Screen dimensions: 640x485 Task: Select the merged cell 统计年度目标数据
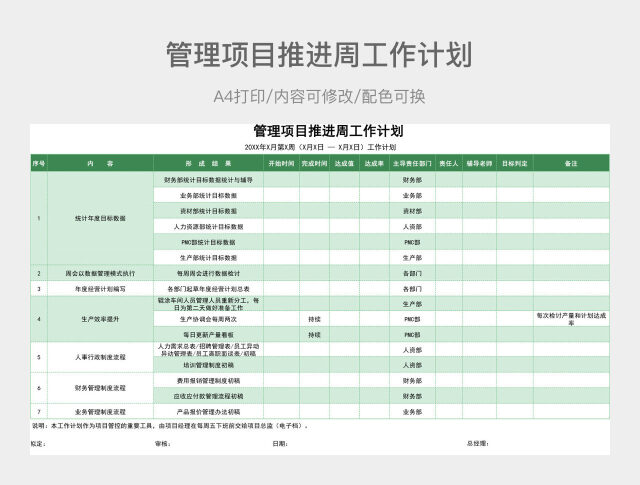100,218
